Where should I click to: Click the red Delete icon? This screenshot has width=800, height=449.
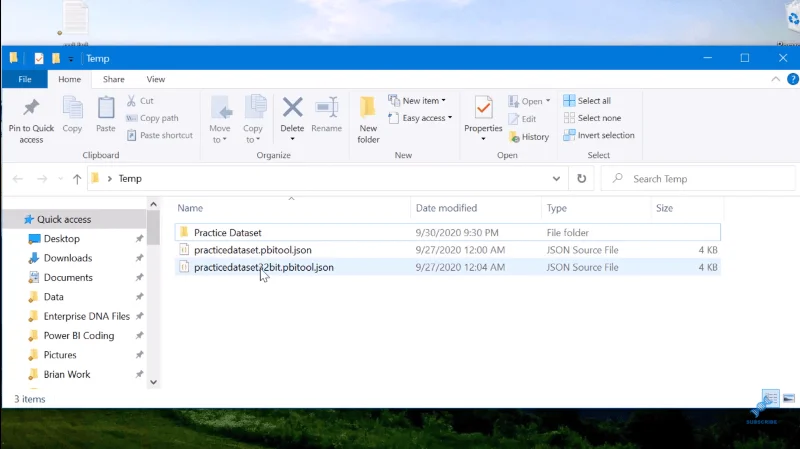click(x=292, y=108)
